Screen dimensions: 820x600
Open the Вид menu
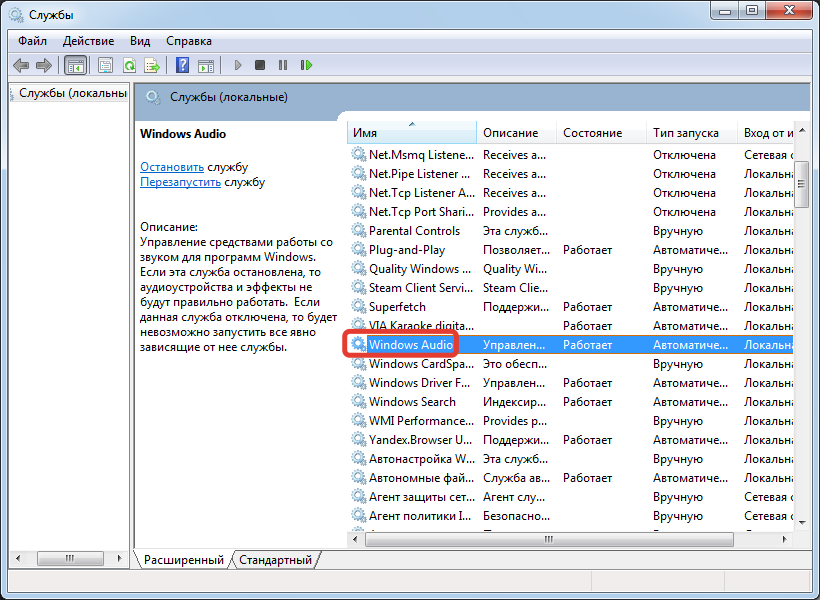coord(140,41)
